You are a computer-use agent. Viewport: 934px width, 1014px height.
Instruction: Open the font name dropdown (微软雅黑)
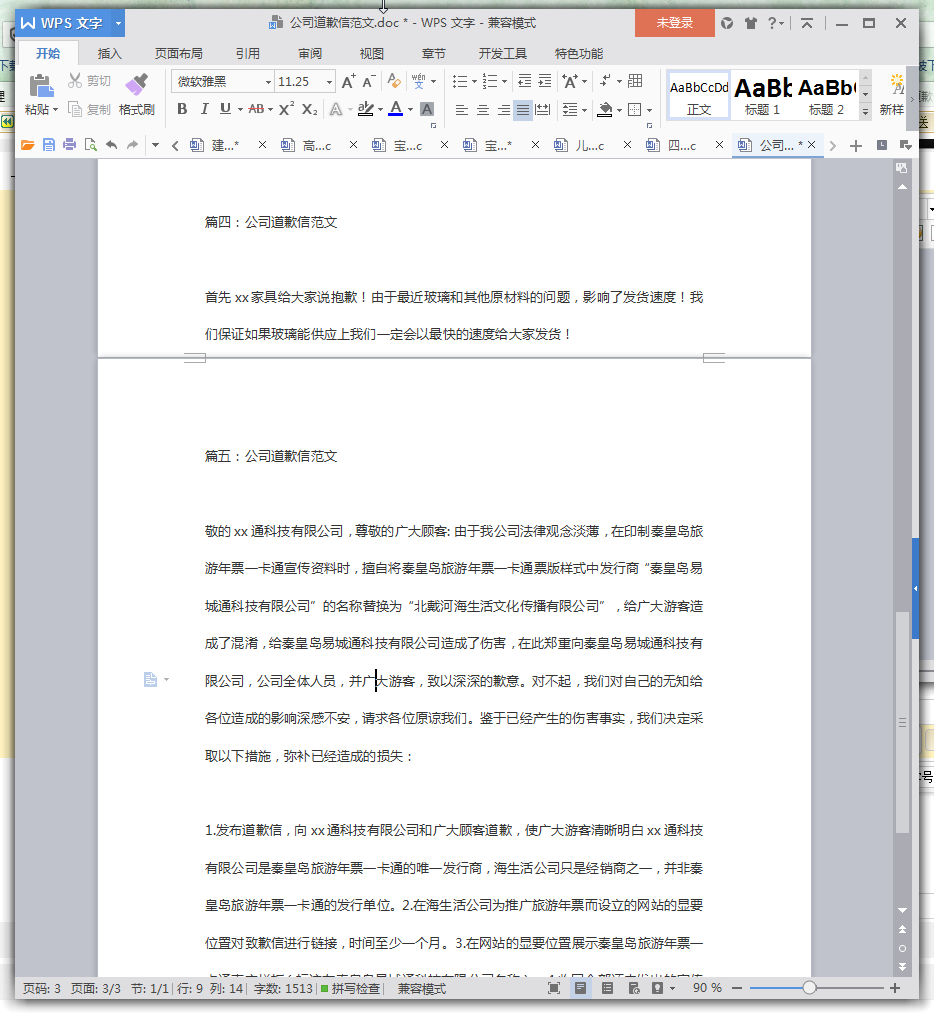pyautogui.click(x=268, y=82)
